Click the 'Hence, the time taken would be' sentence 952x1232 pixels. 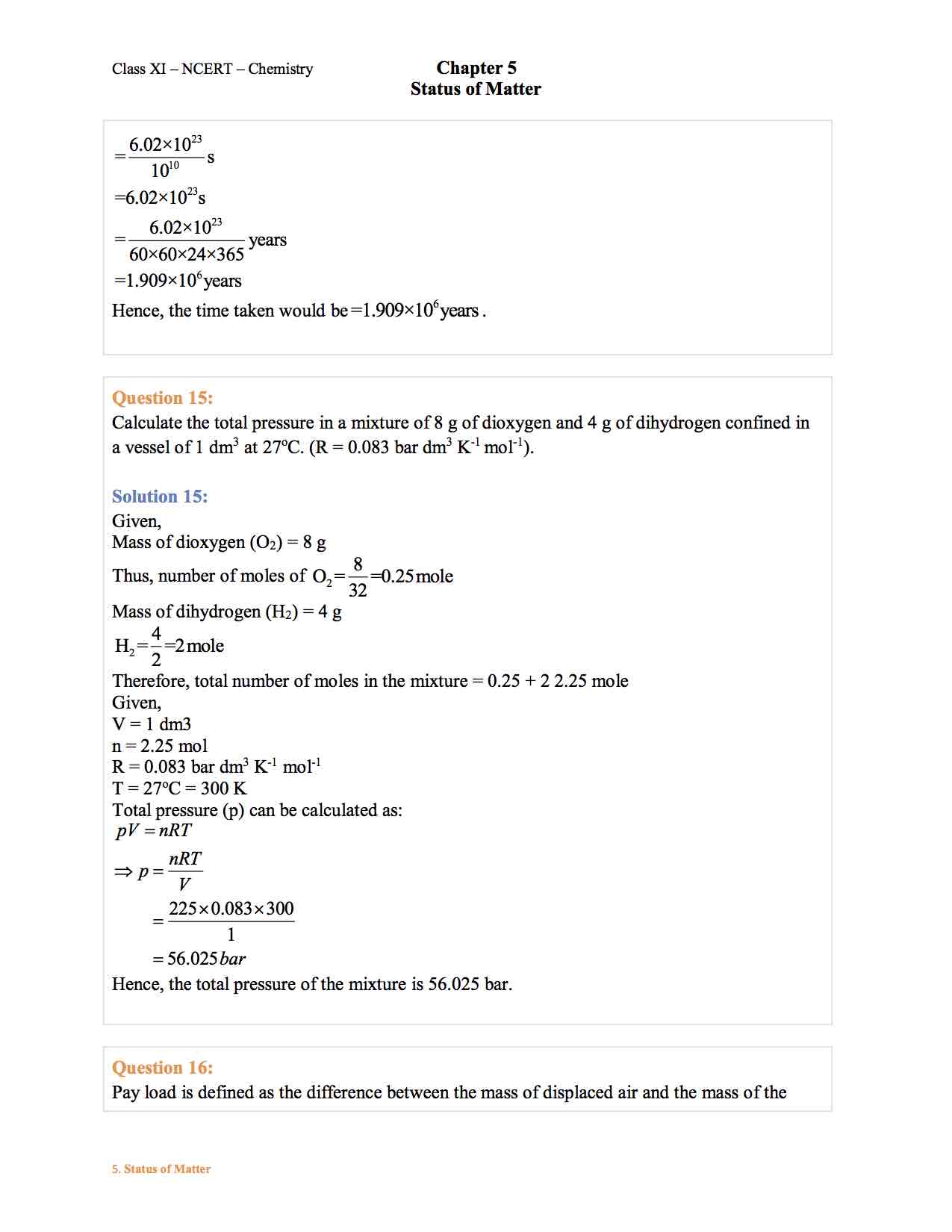pos(299,310)
